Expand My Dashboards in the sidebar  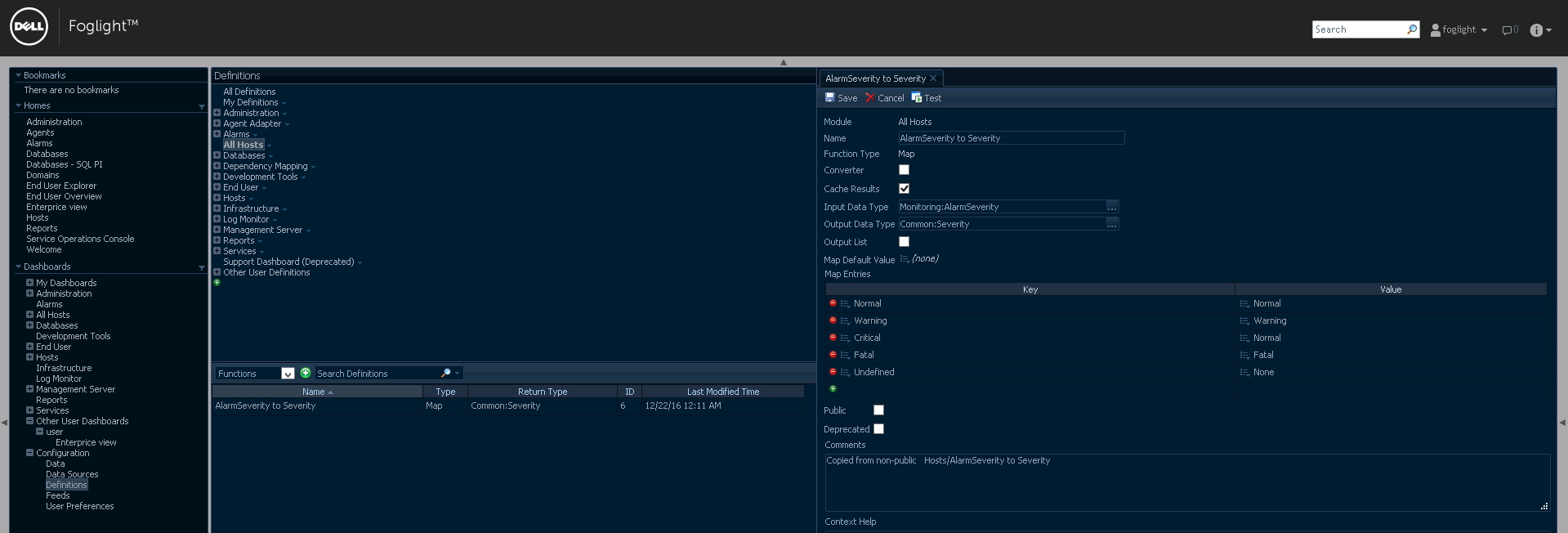tap(29, 283)
